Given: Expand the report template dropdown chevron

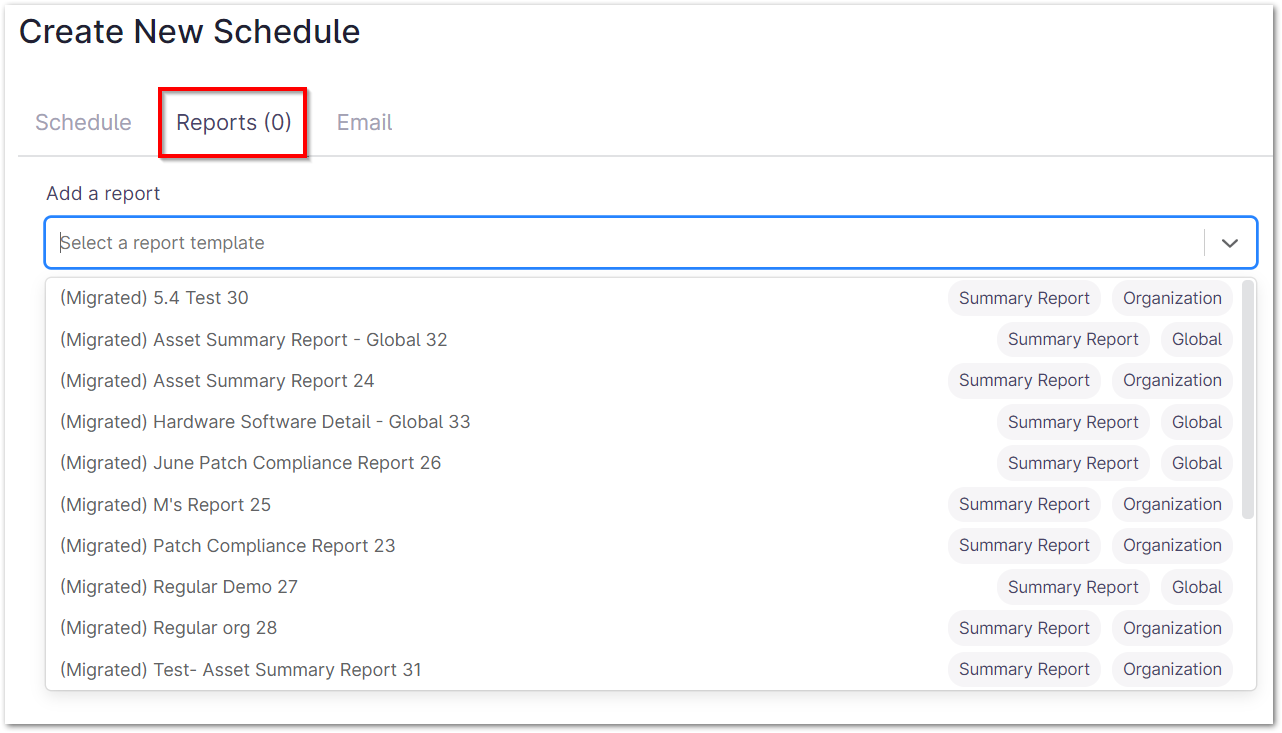Looking at the screenshot, I should click(1229, 242).
